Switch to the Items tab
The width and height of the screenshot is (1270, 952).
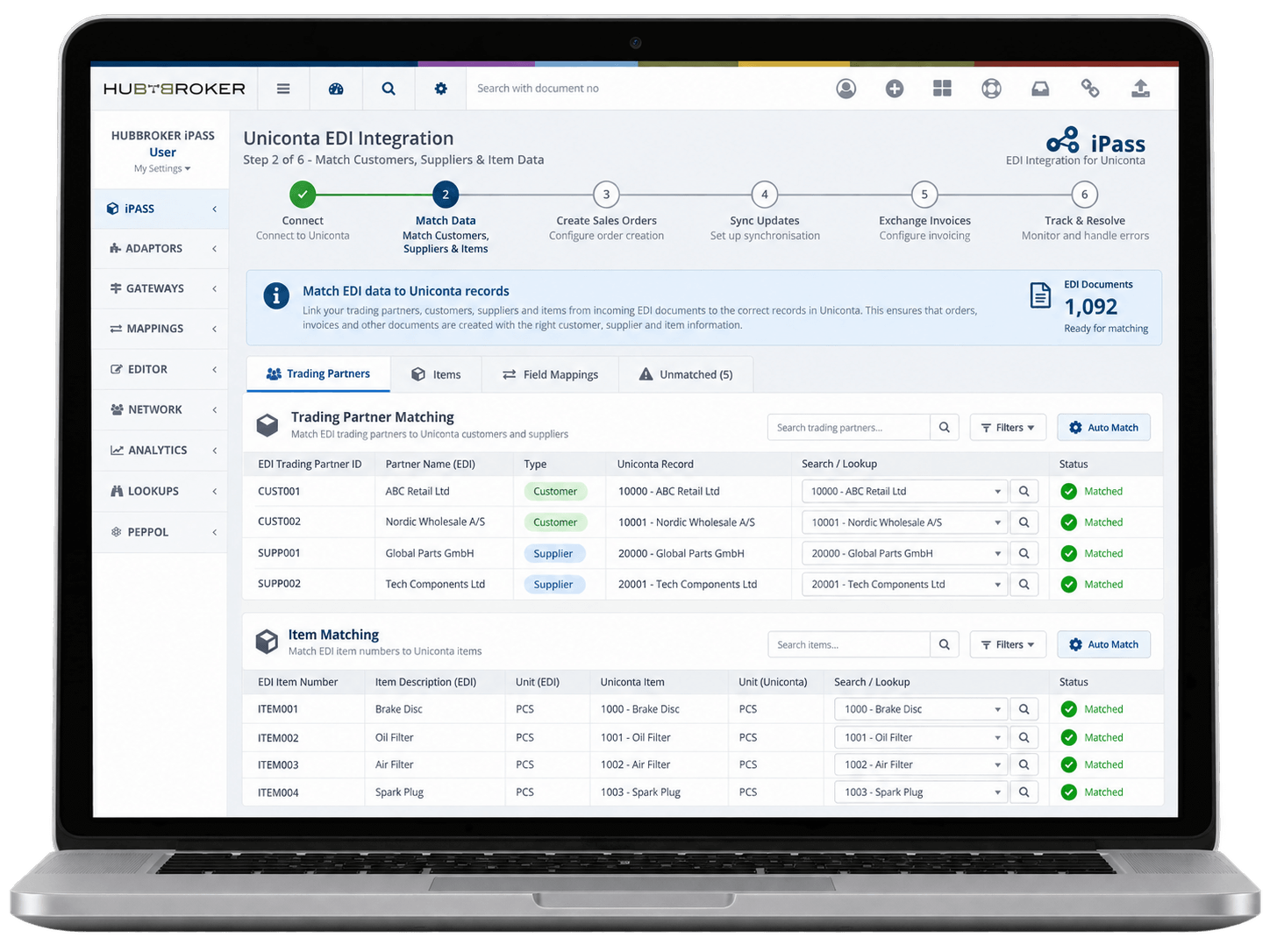coord(437,374)
